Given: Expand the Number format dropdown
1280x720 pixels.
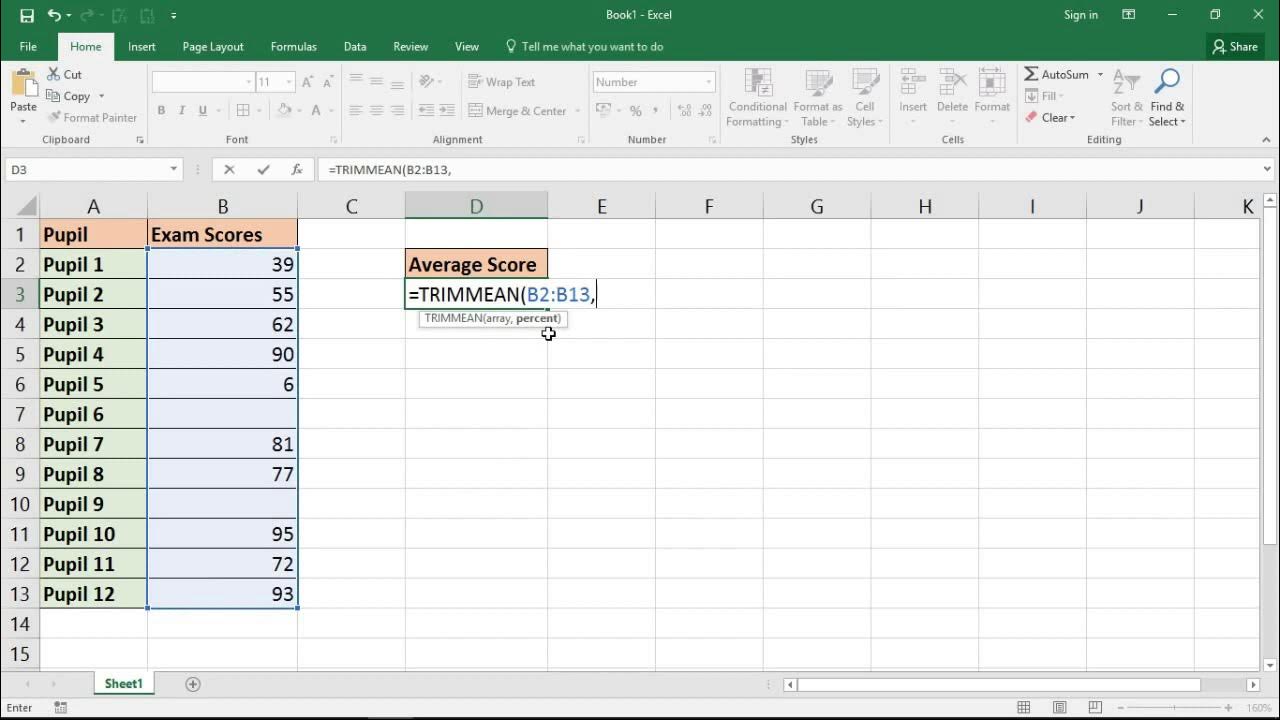Looking at the screenshot, I should 709,82.
